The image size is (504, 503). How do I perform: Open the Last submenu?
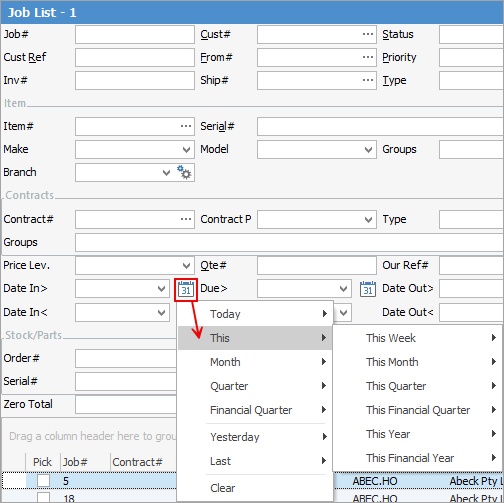255,461
